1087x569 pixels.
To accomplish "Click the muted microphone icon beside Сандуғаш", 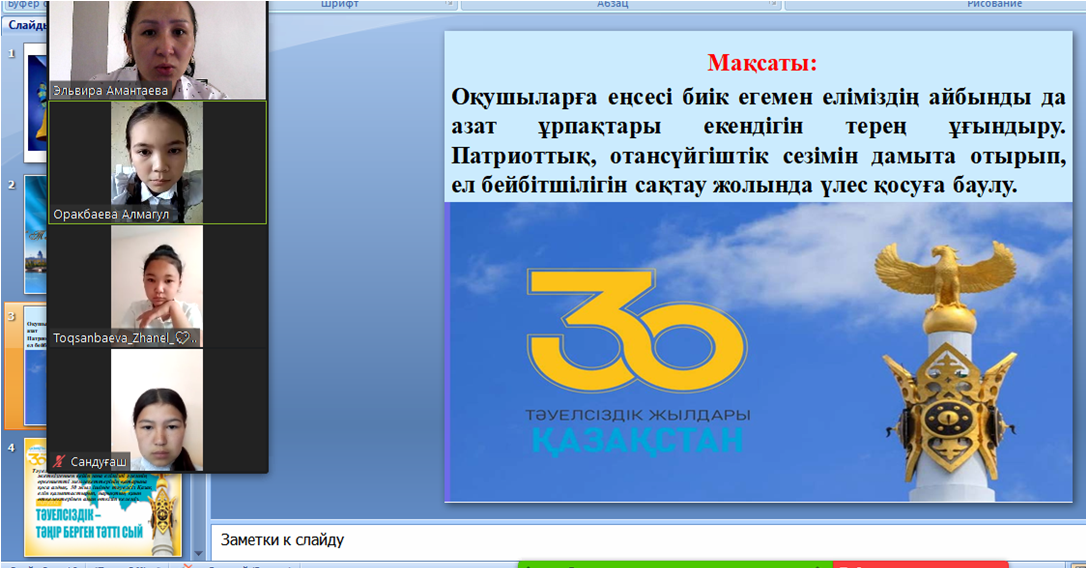I will (x=60, y=462).
